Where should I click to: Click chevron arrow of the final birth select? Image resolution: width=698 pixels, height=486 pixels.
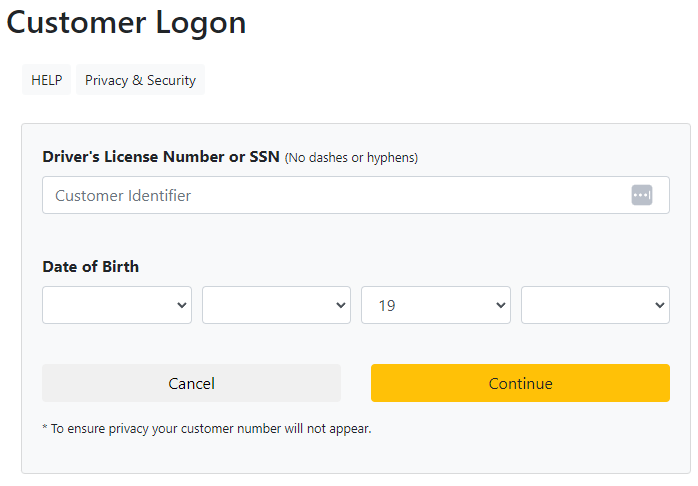click(x=660, y=305)
